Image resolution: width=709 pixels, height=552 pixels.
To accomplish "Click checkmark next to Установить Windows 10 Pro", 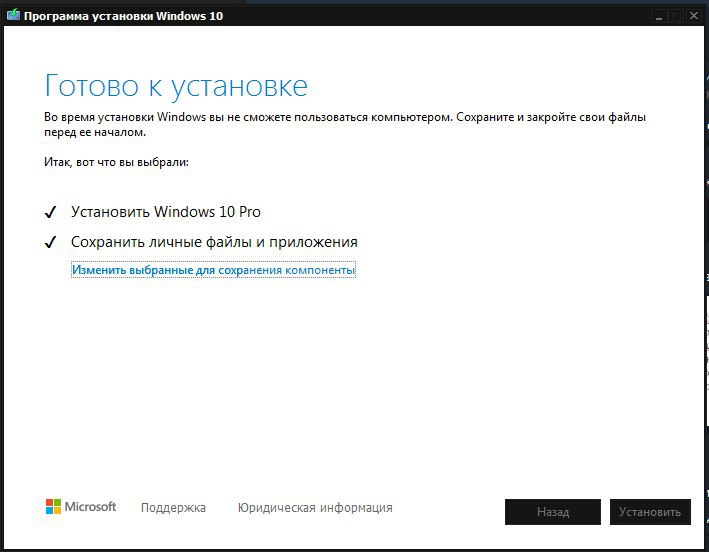I will click(50, 212).
